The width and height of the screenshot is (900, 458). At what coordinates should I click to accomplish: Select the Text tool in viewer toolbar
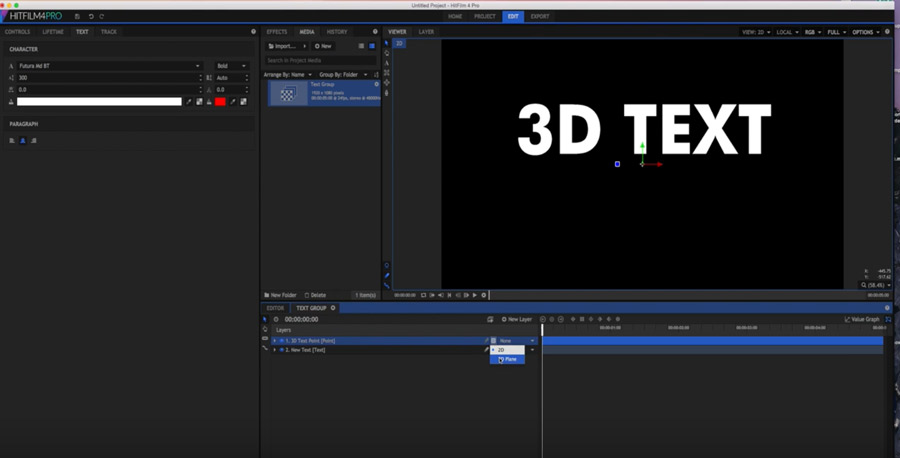(387, 63)
